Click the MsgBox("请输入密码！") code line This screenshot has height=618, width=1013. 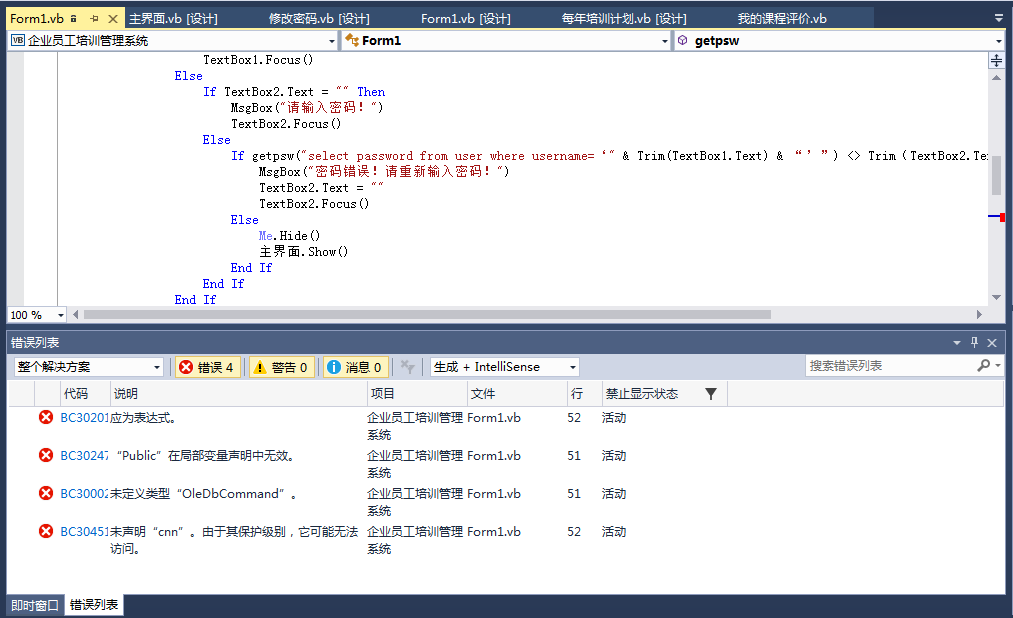(307, 108)
